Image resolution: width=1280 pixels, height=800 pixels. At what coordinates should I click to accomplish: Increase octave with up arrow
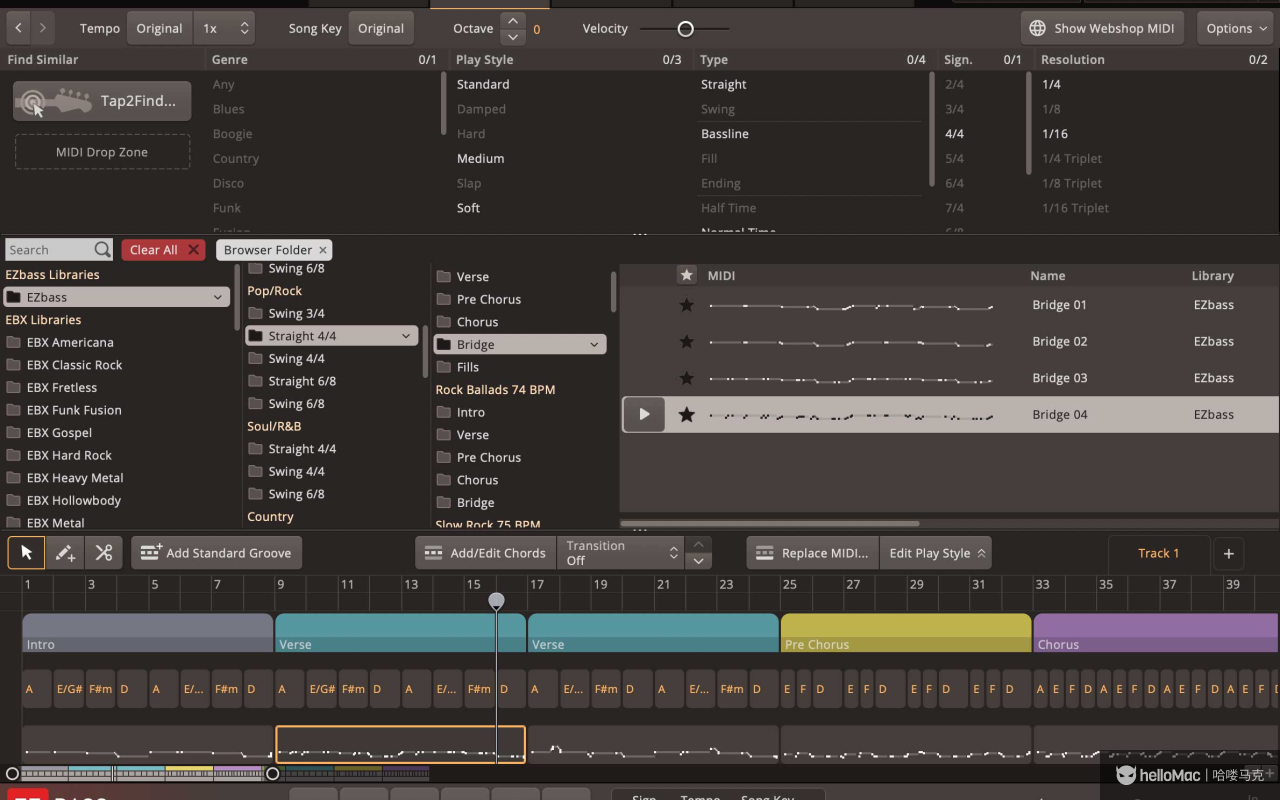513,20
